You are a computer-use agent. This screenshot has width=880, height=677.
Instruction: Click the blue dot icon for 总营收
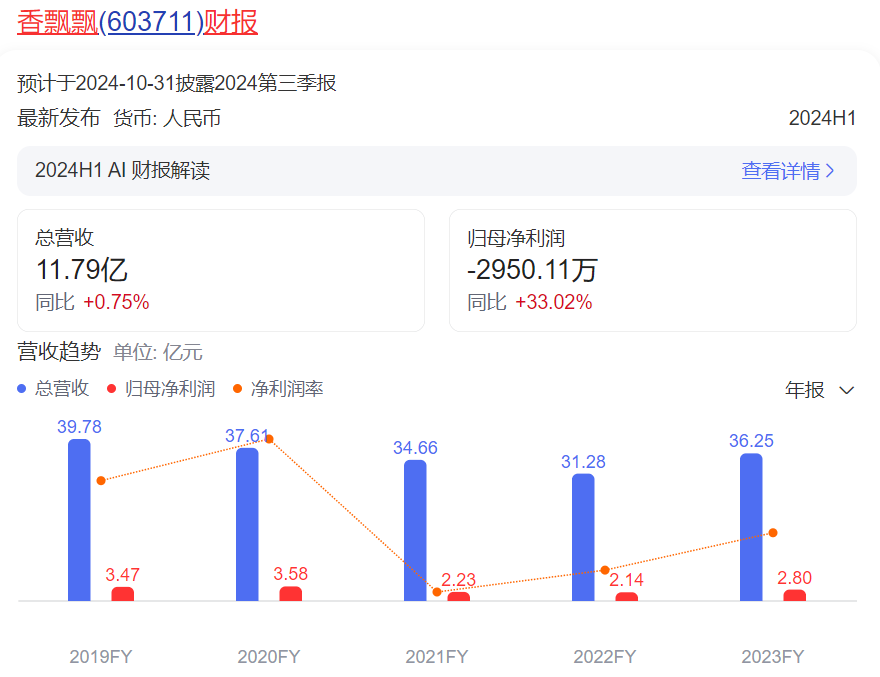[x=23, y=389]
